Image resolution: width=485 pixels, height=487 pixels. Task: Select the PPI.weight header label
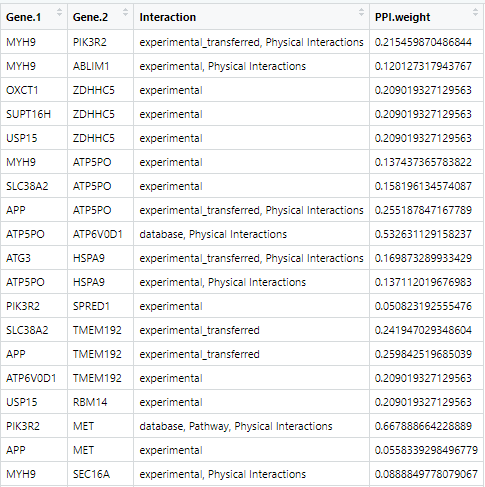[x=402, y=17]
